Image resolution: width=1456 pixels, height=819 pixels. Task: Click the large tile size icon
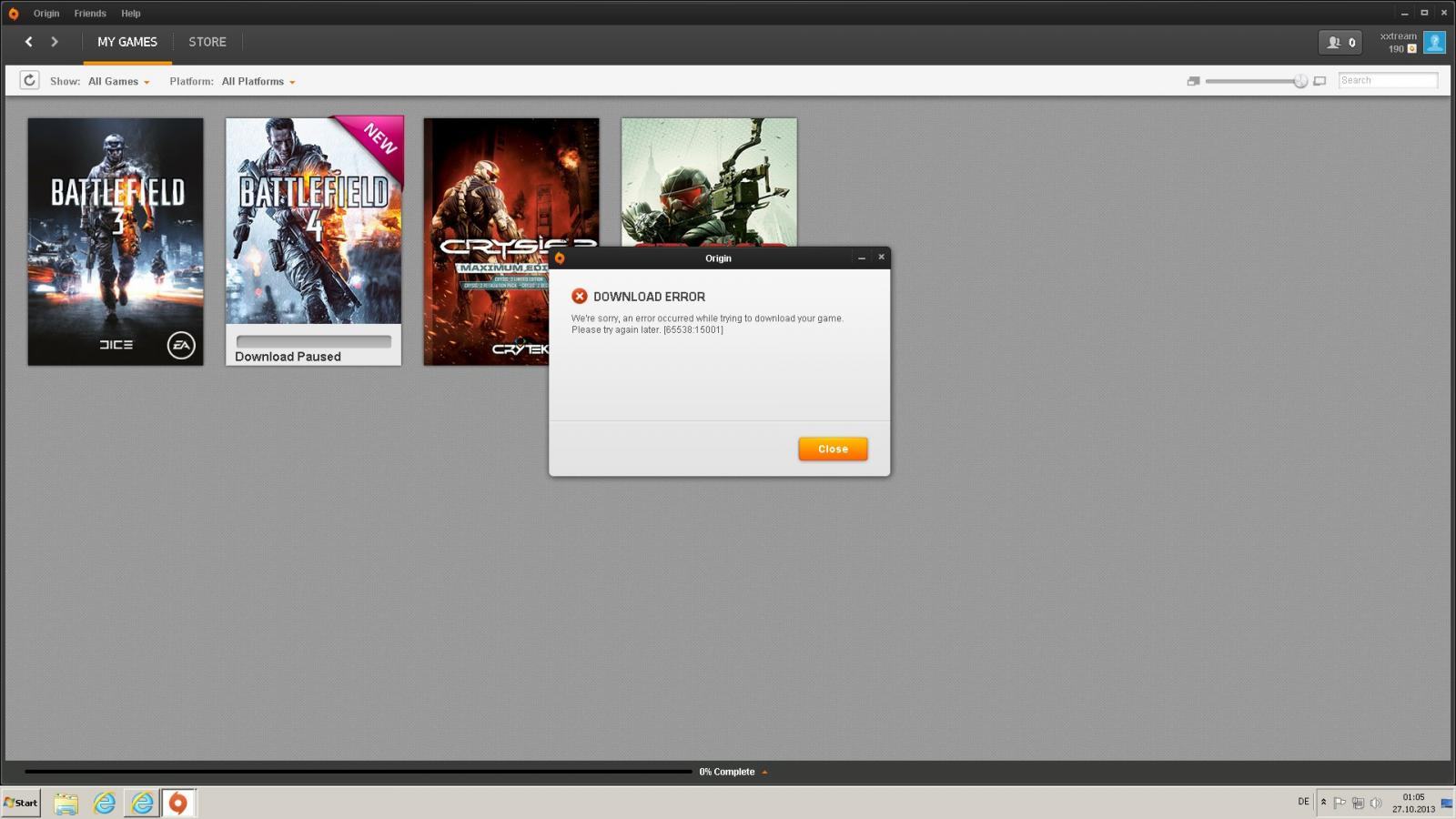click(x=1319, y=81)
